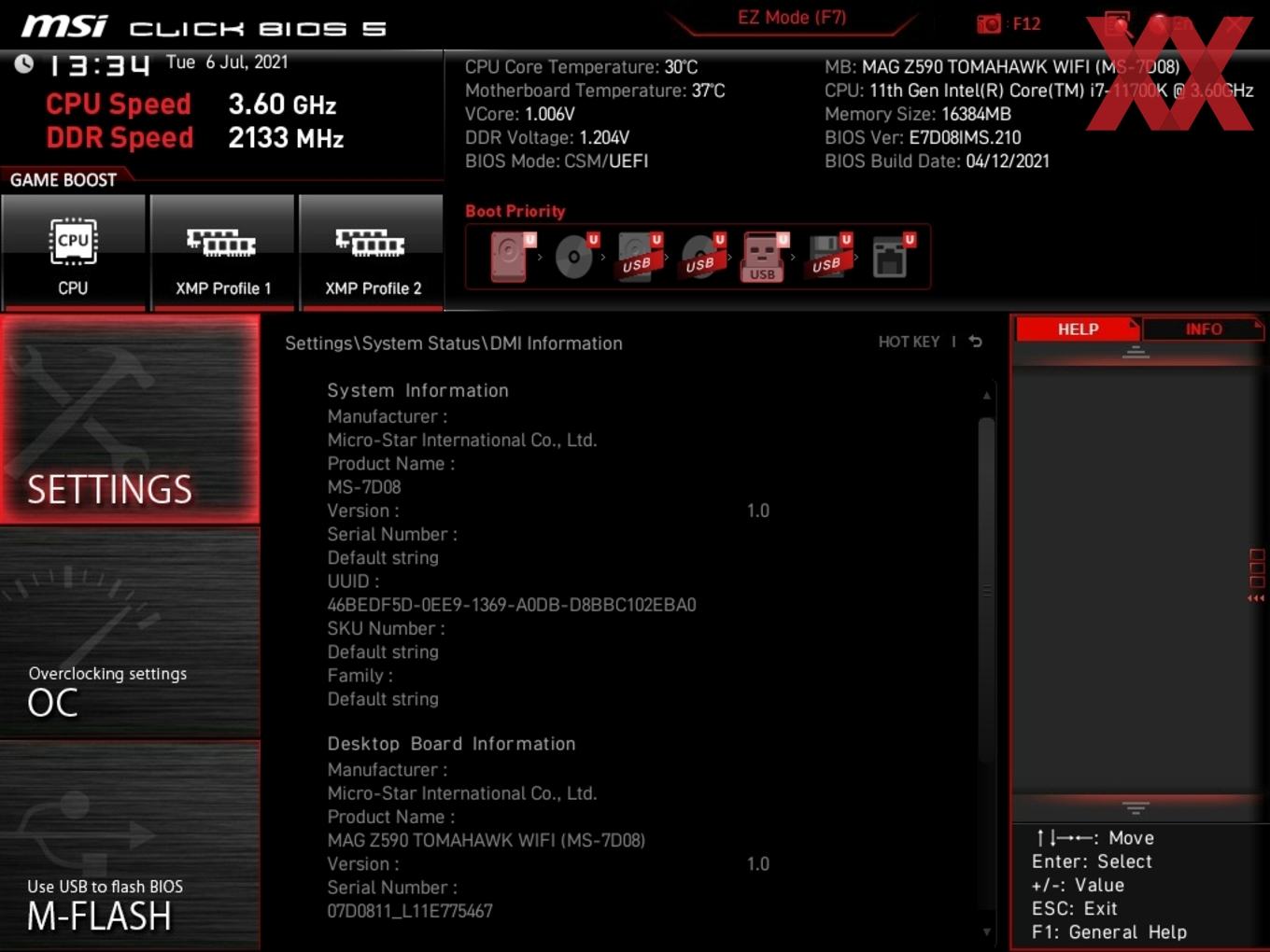Select the Desktop Board Information heading
Screen dimensions: 1270x952
[451, 744]
